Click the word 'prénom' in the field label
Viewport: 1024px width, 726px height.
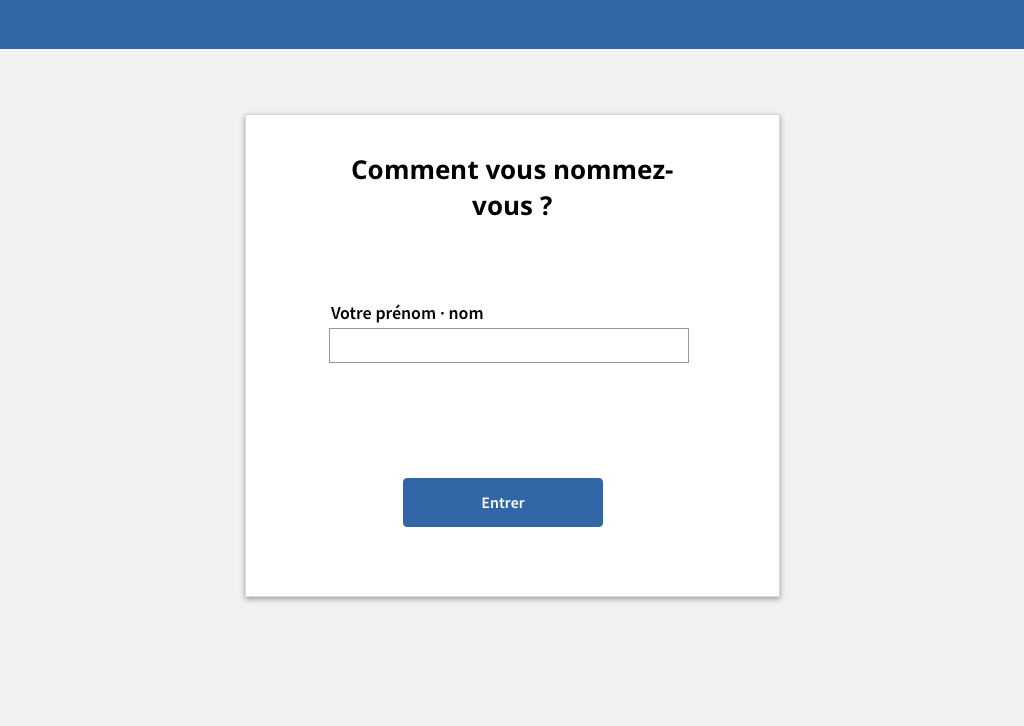click(406, 313)
